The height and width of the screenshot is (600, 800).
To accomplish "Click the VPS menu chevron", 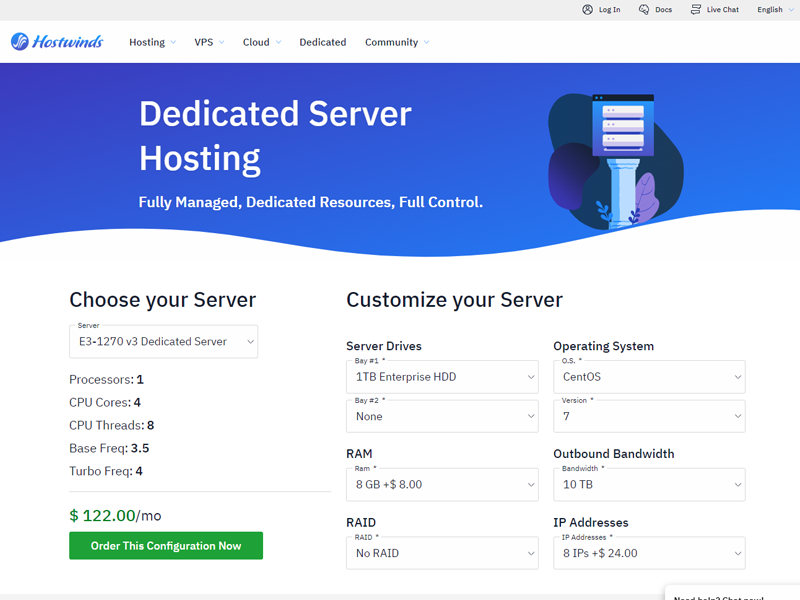I will (x=221, y=42).
